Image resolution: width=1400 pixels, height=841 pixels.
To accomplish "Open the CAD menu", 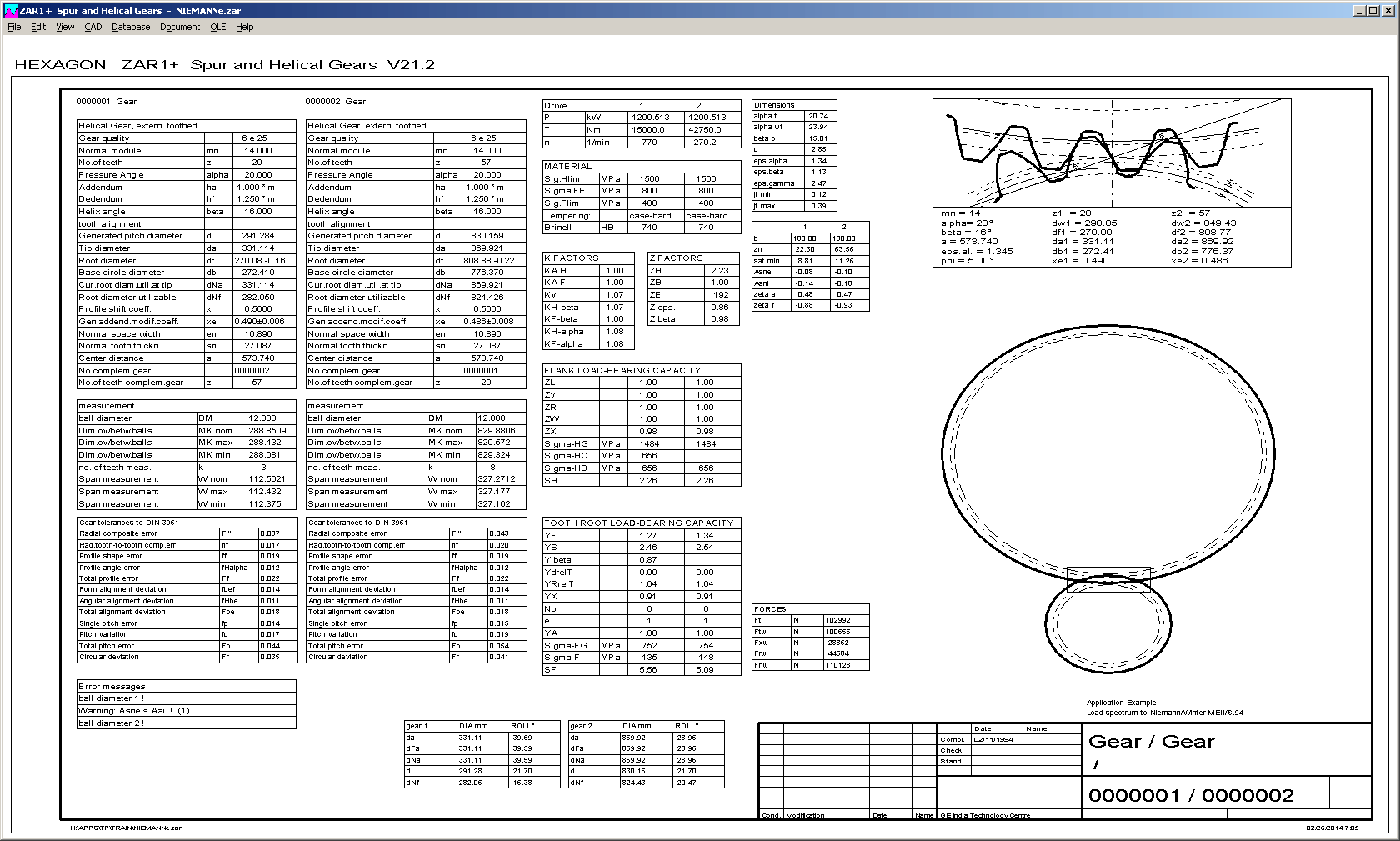I will (93, 27).
